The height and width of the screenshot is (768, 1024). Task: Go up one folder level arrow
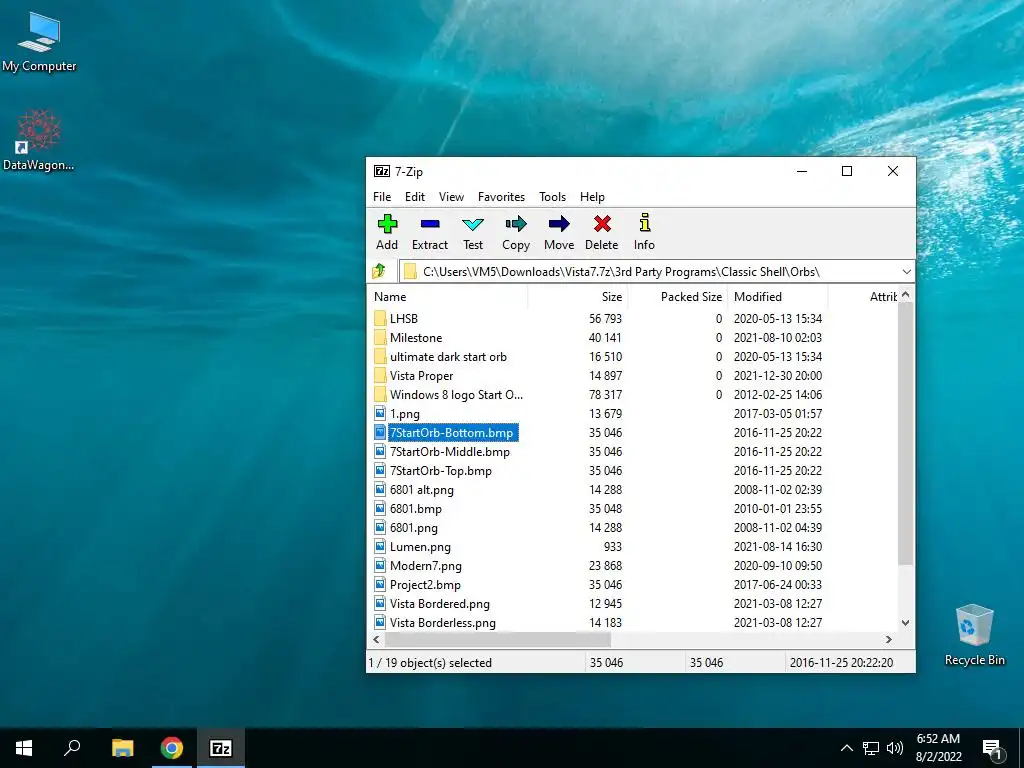(379, 271)
